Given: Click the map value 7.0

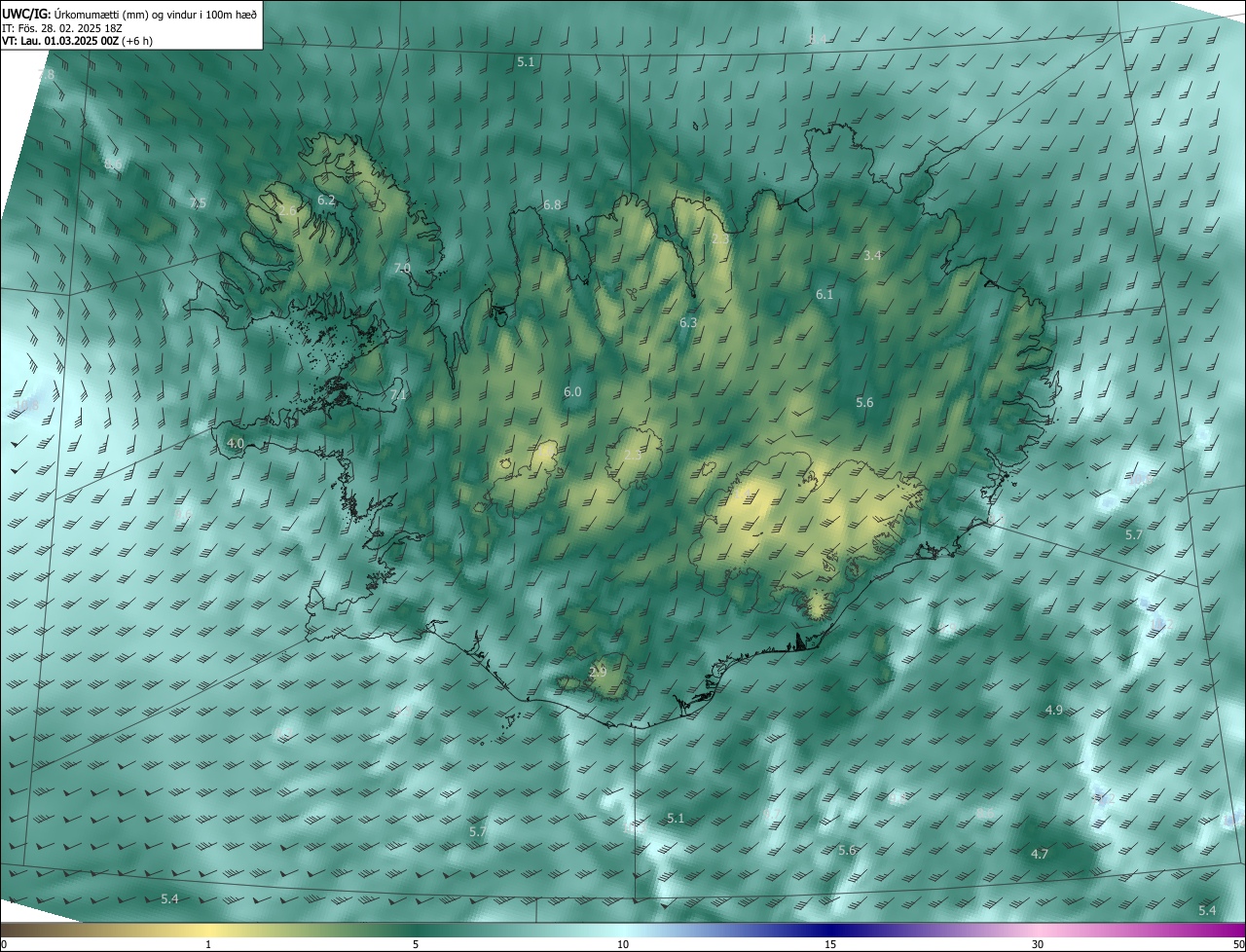Looking at the screenshot, I should click(402, 268).
